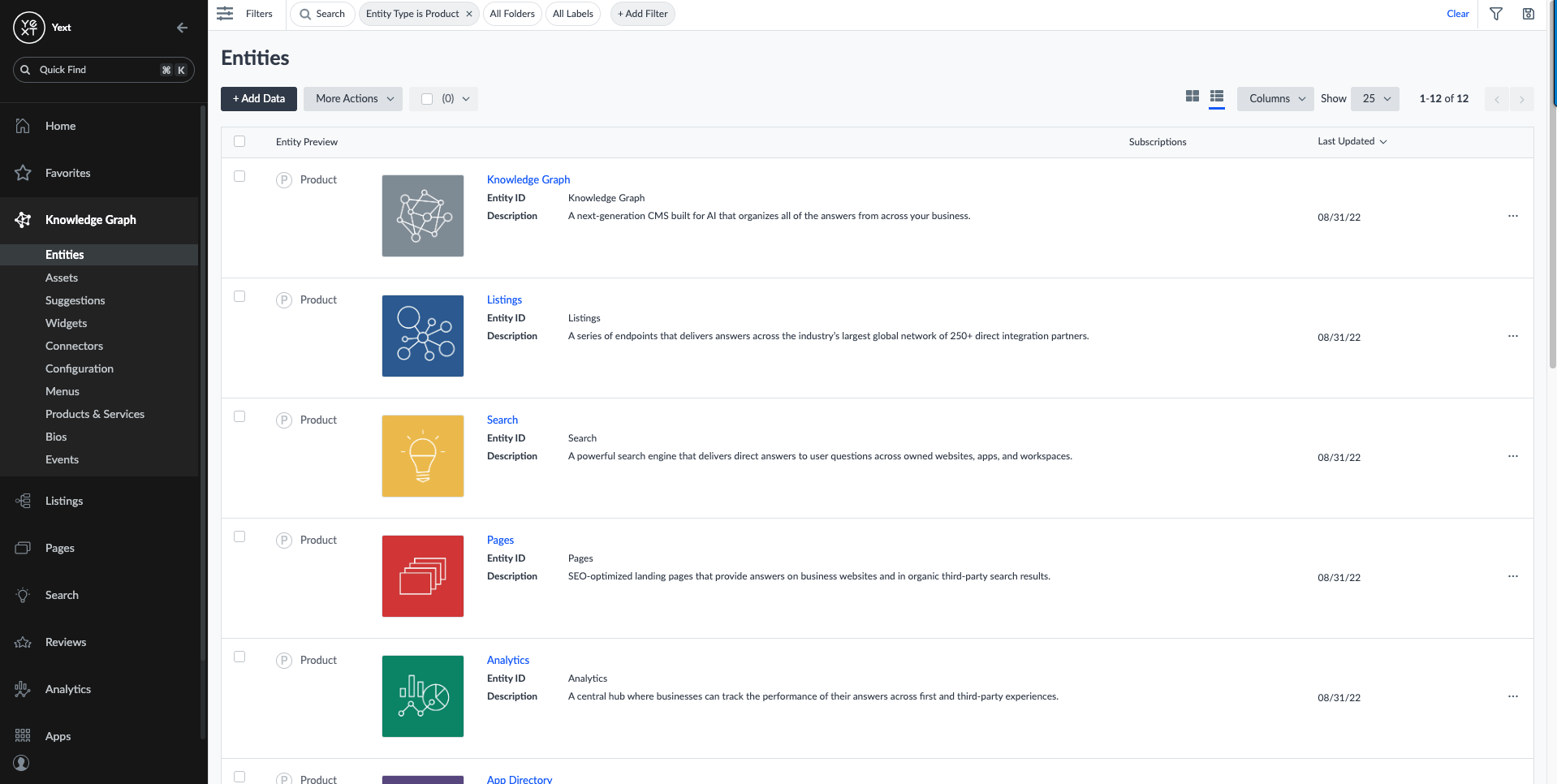Open the Columns dropdown
The image size is (1557, 784).
pyautogui.click(x=1274, y=98)
